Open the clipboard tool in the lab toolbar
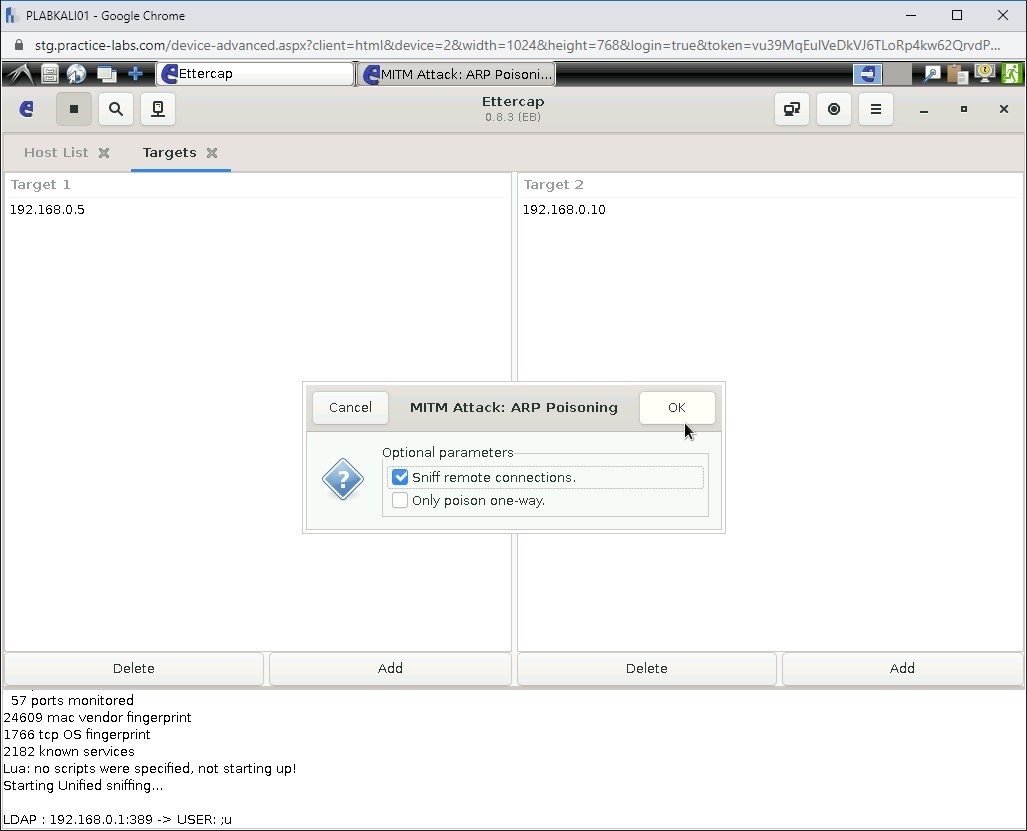The width and height of the screenshot is (1027, 831). pos(956,73)
